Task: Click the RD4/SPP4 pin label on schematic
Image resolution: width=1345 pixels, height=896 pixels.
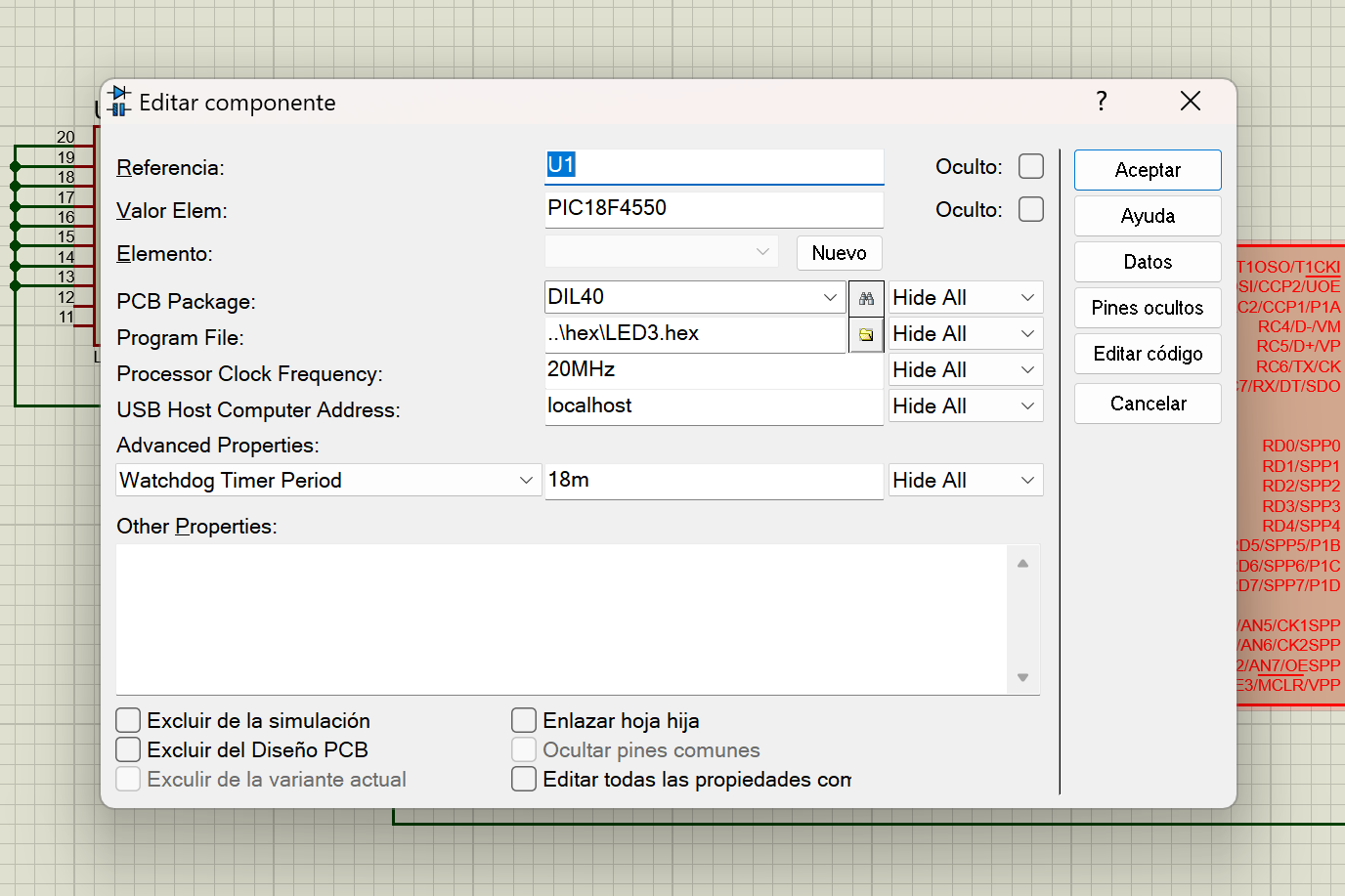Action: (1301, 526)
